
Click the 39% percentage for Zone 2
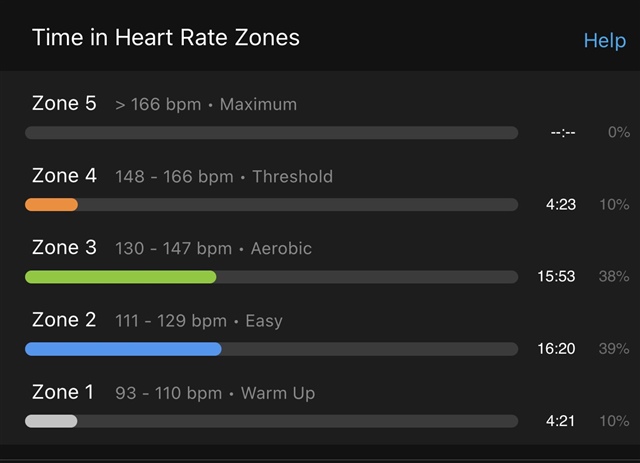[x=614, y=349]
